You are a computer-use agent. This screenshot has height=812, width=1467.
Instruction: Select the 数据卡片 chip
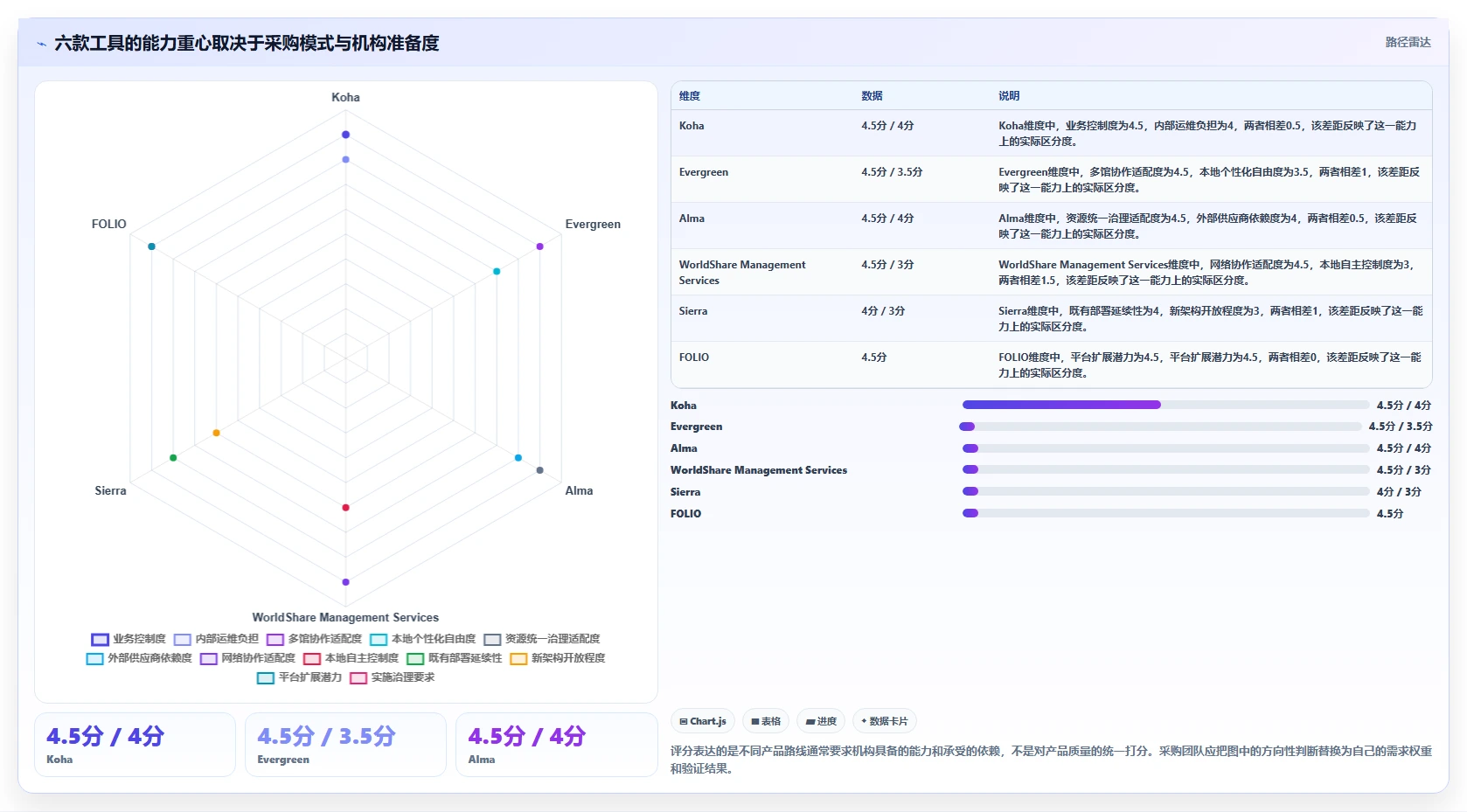[x=885, y=721]
